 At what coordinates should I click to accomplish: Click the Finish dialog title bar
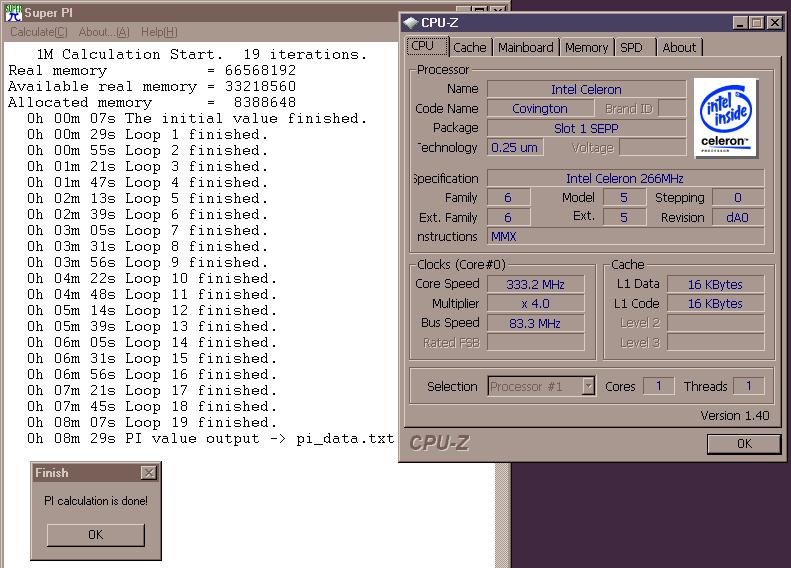point(96,473)
